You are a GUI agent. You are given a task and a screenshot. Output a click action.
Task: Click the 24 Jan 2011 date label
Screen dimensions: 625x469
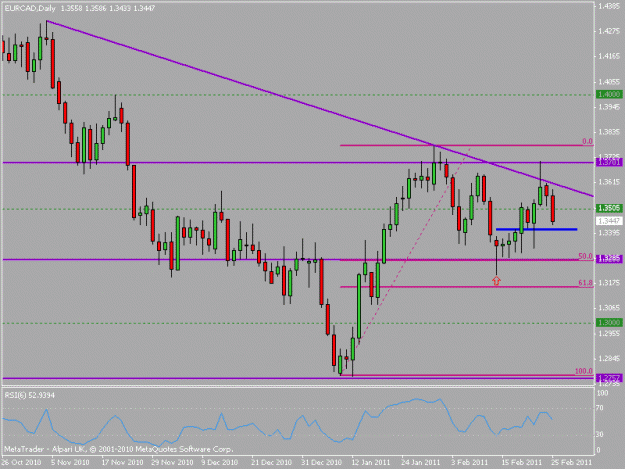click(x=421, y=463)
